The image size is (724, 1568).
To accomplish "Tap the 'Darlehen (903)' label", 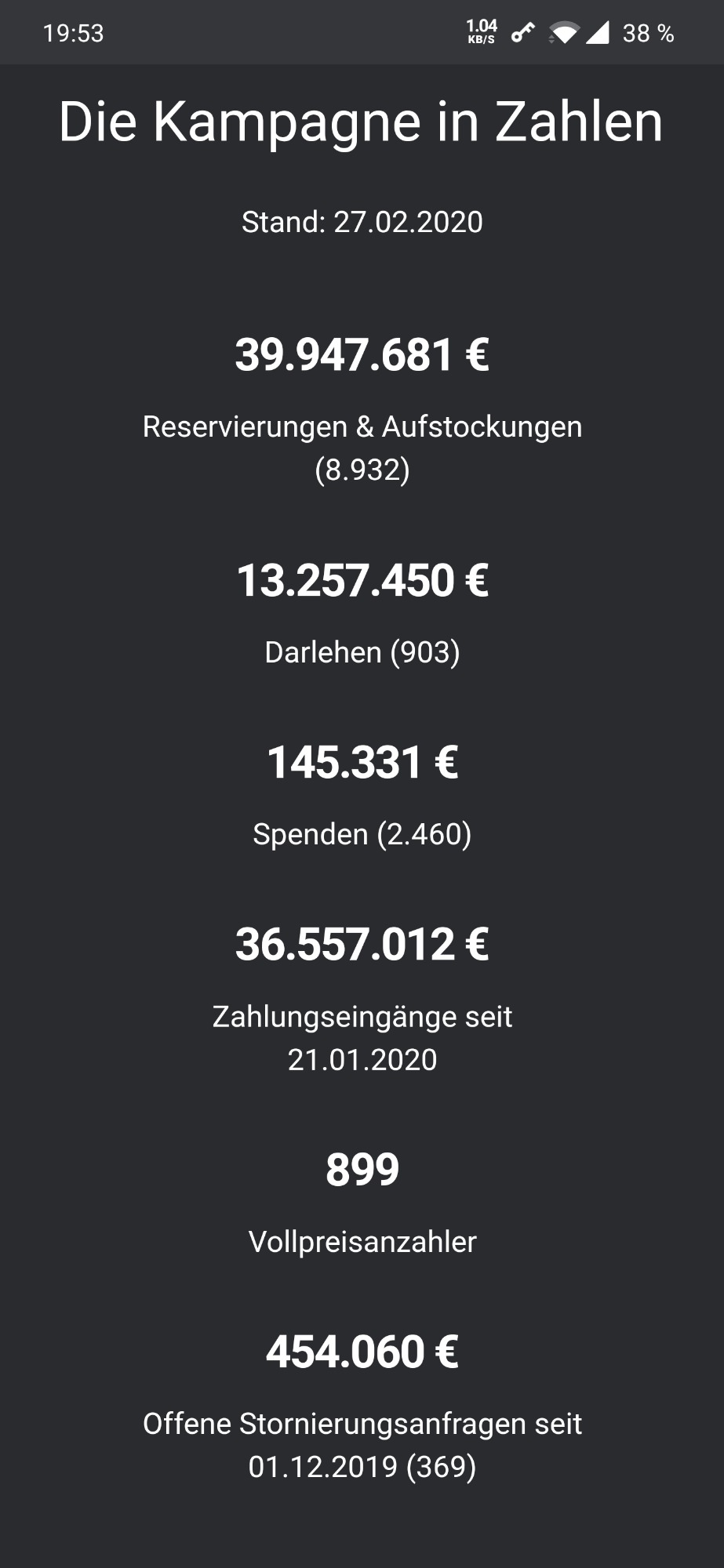I will [x=362, y=652].
